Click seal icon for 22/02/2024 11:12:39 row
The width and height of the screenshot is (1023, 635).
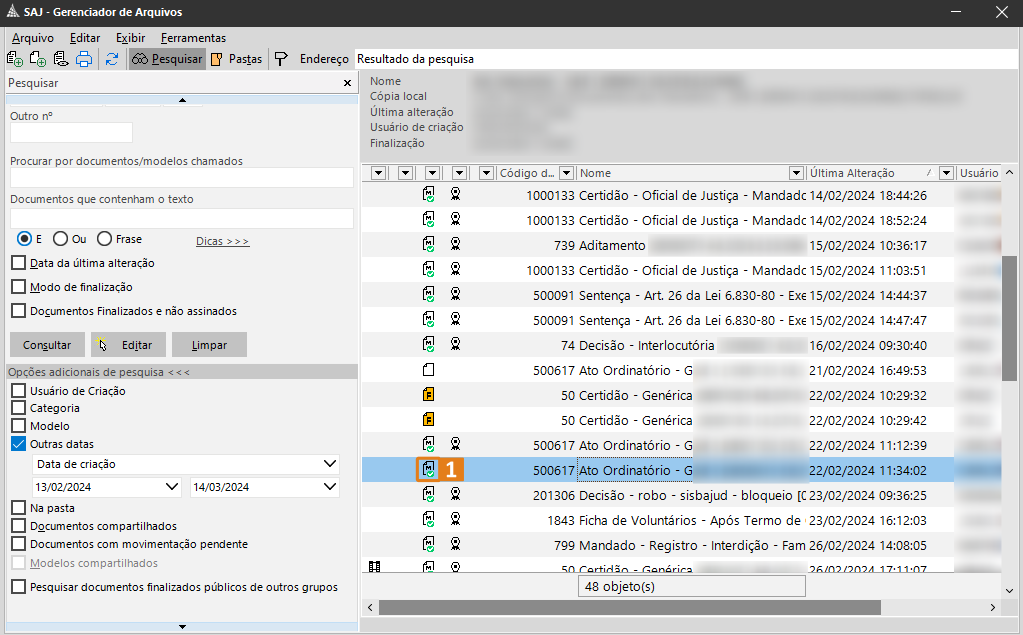[455, 445]
